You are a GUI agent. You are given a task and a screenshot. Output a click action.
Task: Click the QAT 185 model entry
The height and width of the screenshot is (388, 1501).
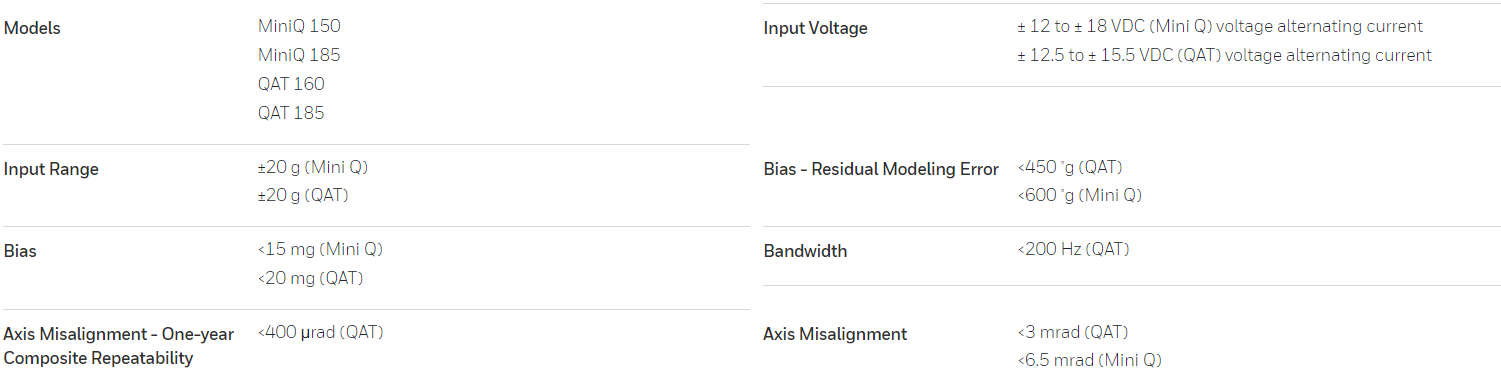coord(291,113)
